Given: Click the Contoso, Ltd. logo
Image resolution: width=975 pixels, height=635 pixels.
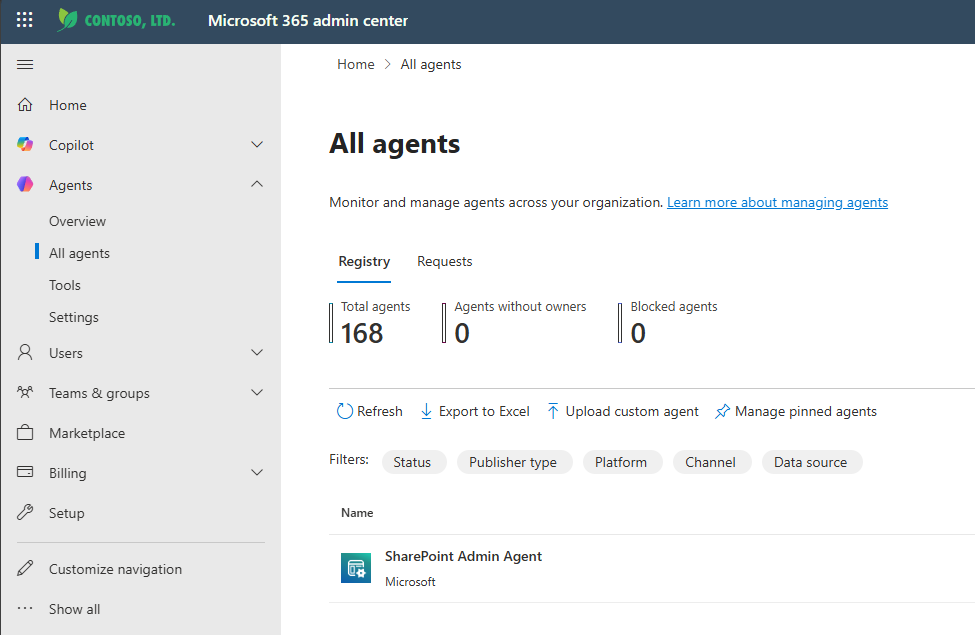Looking at the screenshot, I should 116,20.
